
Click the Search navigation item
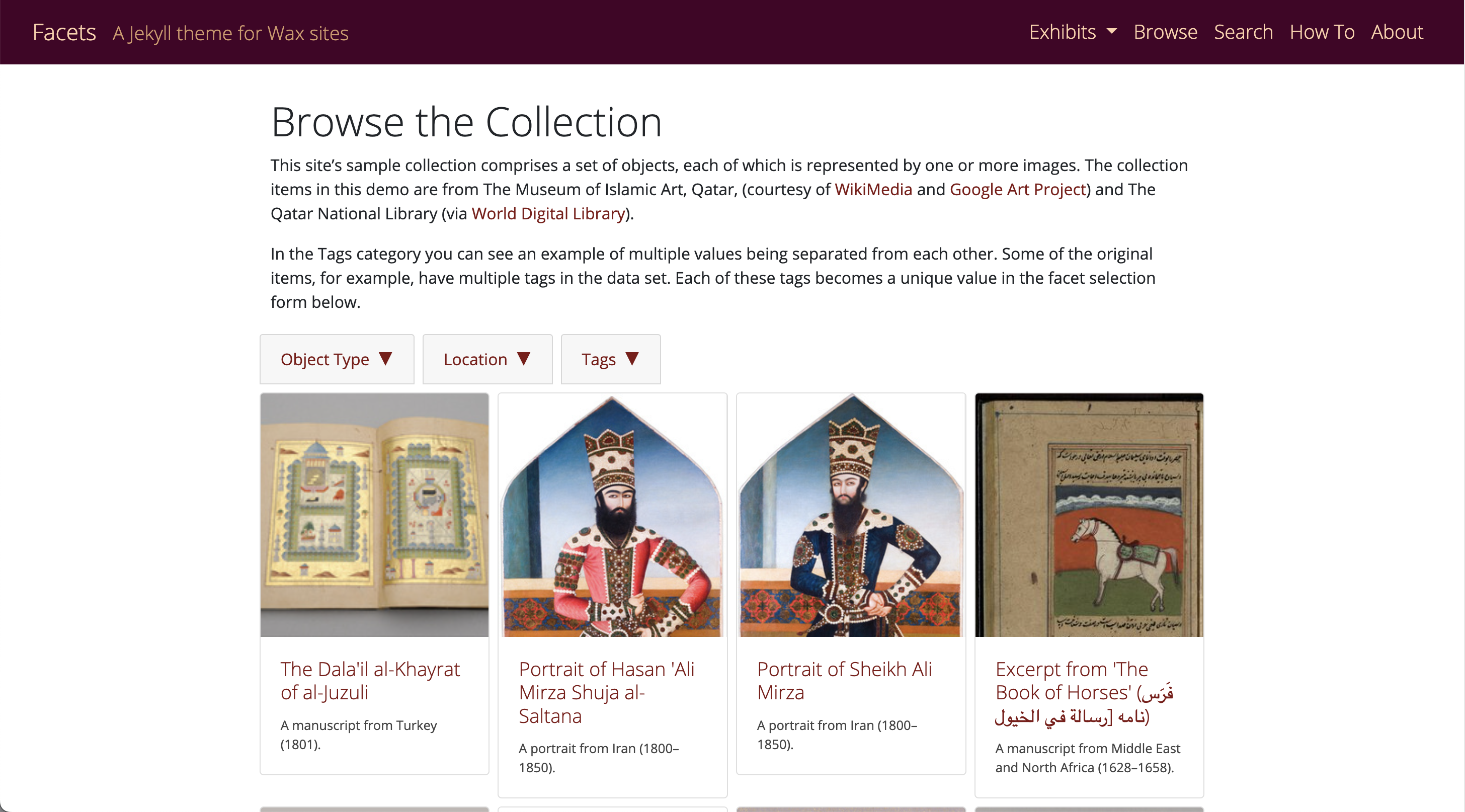coord(1244,31)
